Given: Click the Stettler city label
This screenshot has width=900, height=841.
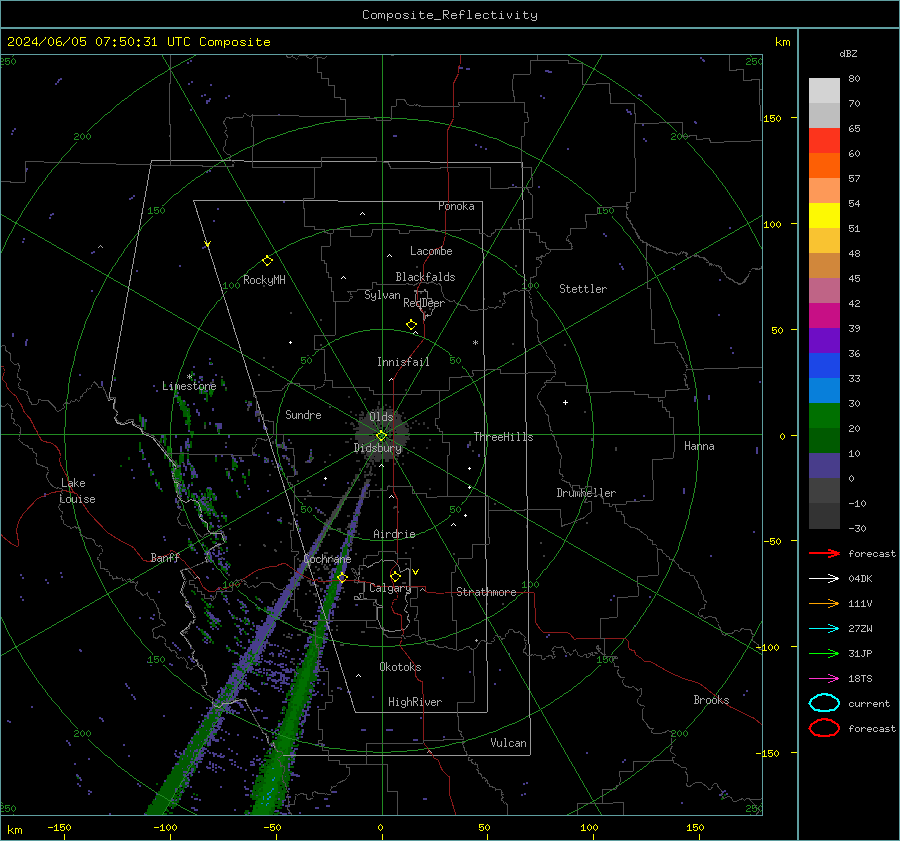Looking at the screenshot, I should 583,289.
